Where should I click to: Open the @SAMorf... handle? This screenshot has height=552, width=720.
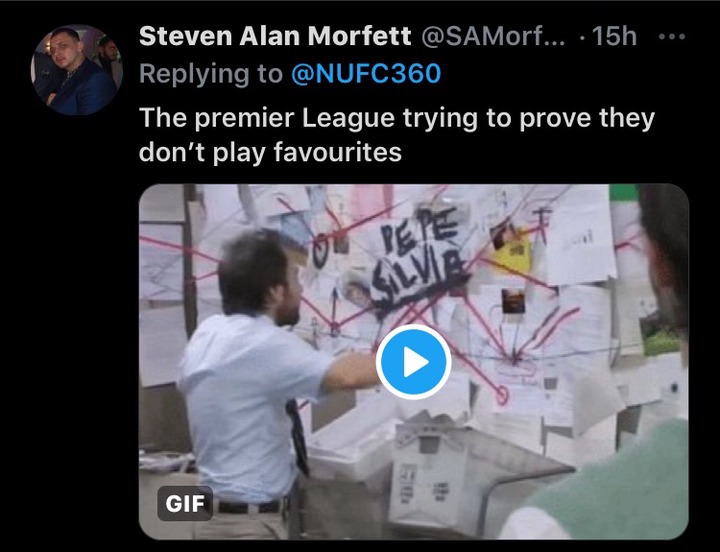pos(493,36)
